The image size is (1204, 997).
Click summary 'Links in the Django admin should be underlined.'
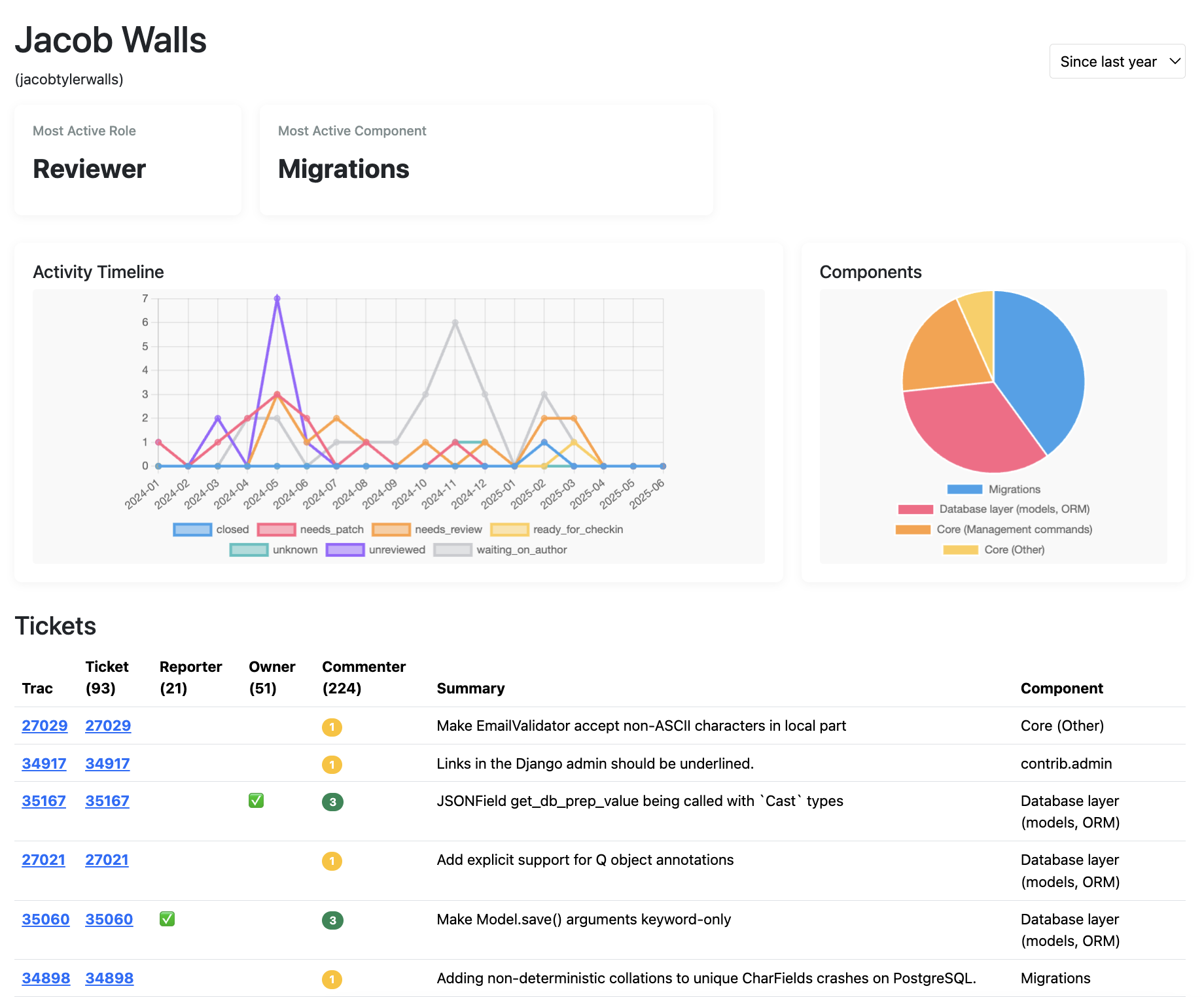click(595, 763)
